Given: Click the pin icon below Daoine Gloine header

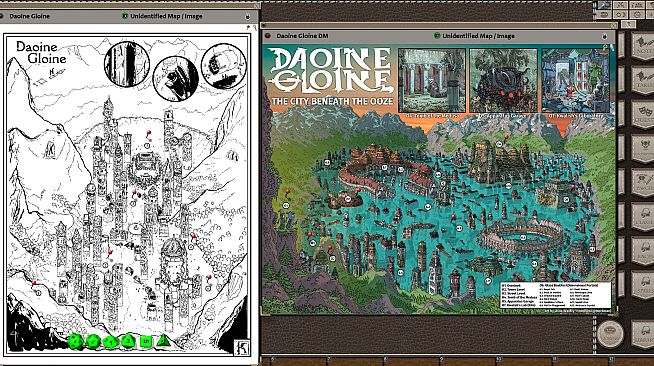Looking at the screenshot, I should pyautogui.click(x=249, y=28).
